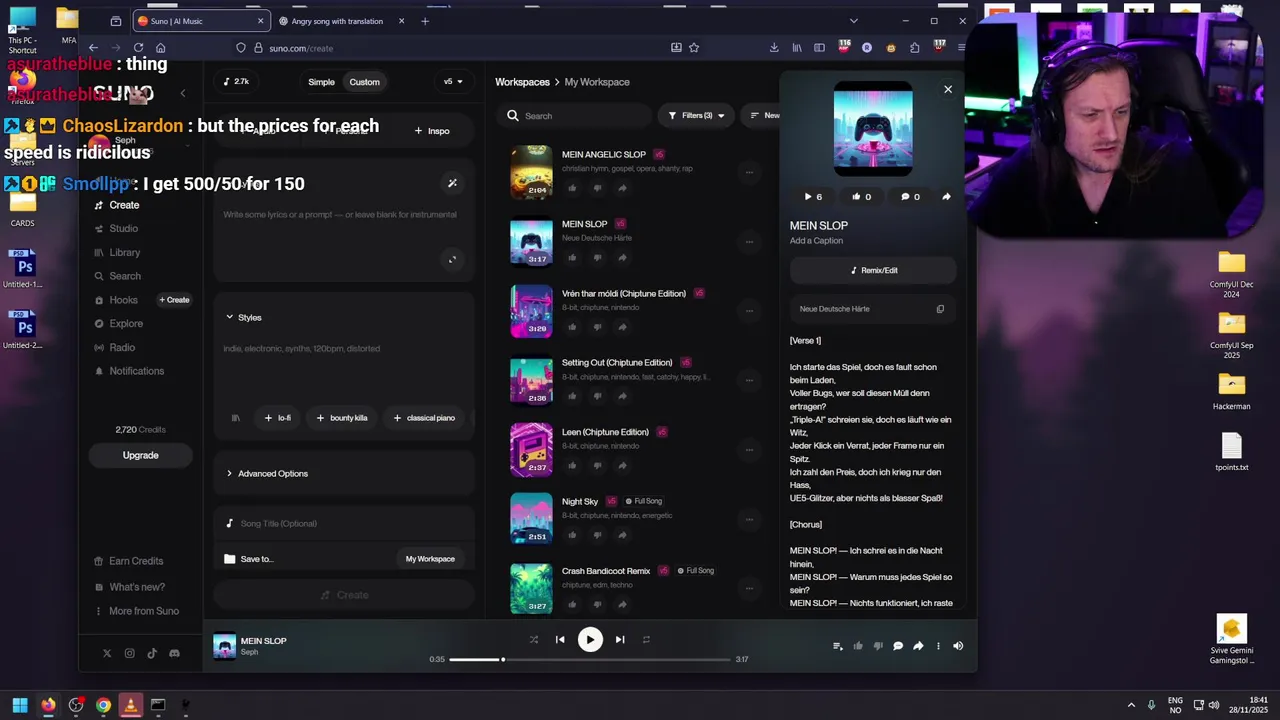
Task: Skip to next track
Action: pos(620,640)
